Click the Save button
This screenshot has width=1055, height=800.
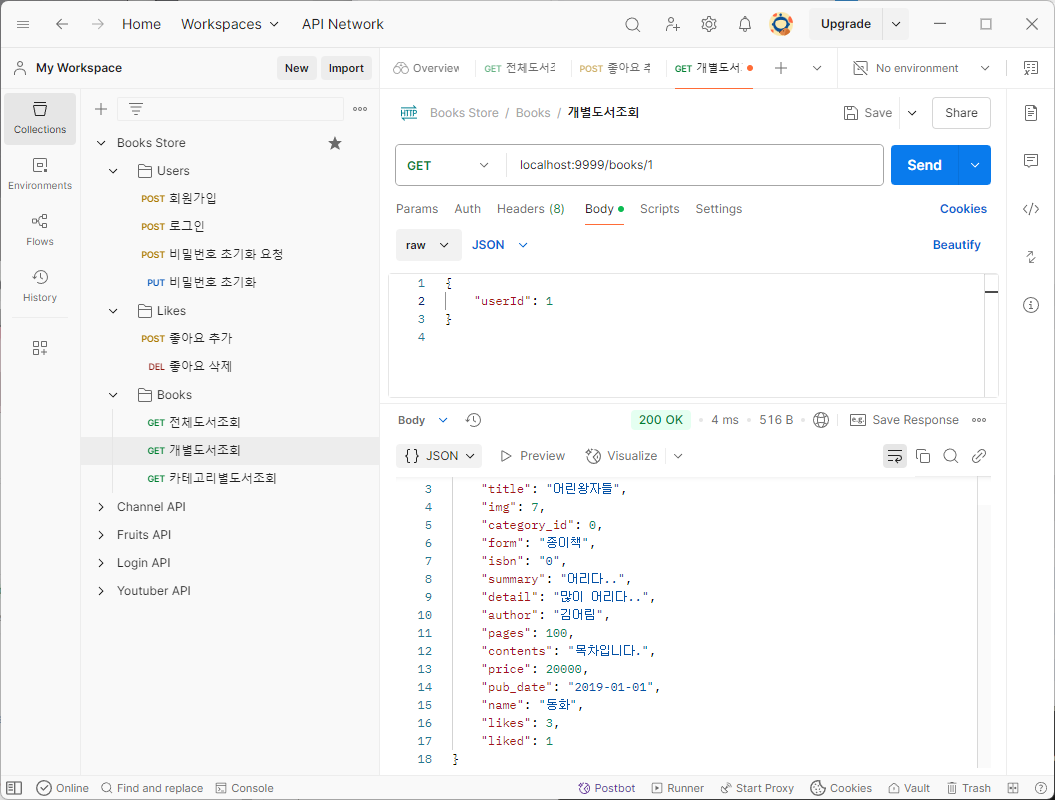coord(867,113)
